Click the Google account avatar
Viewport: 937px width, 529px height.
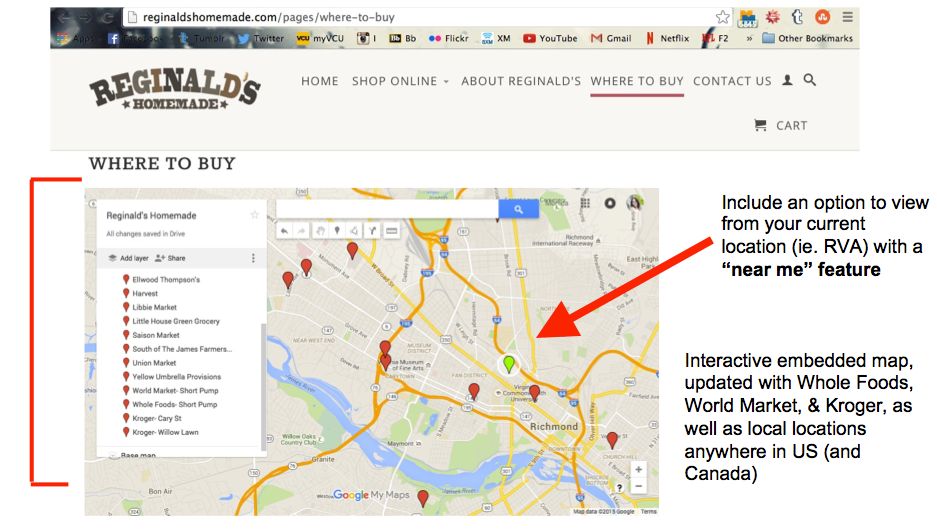[x=635, y=203]
